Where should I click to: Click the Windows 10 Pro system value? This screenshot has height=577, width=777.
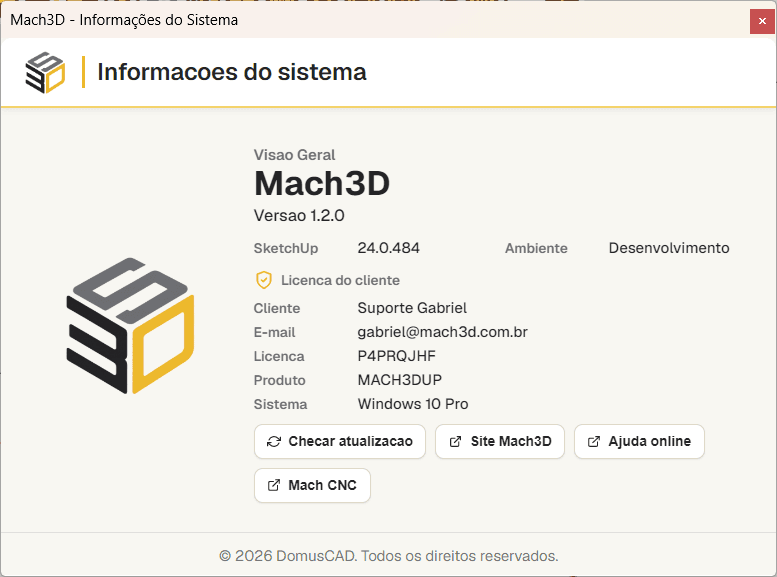[x=413, y=404]
